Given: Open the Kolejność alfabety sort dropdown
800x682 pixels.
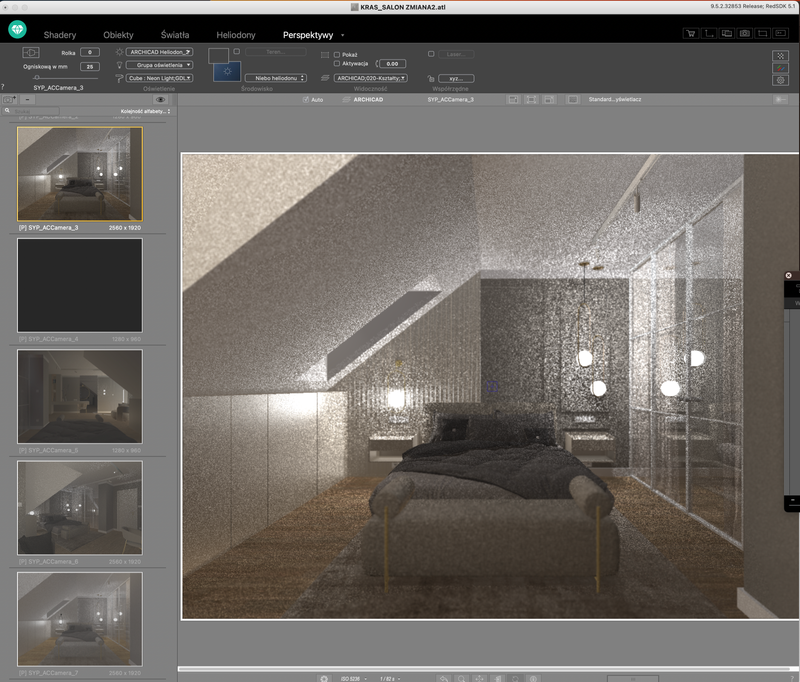Looking at the screenshot, I should point(145,111).
